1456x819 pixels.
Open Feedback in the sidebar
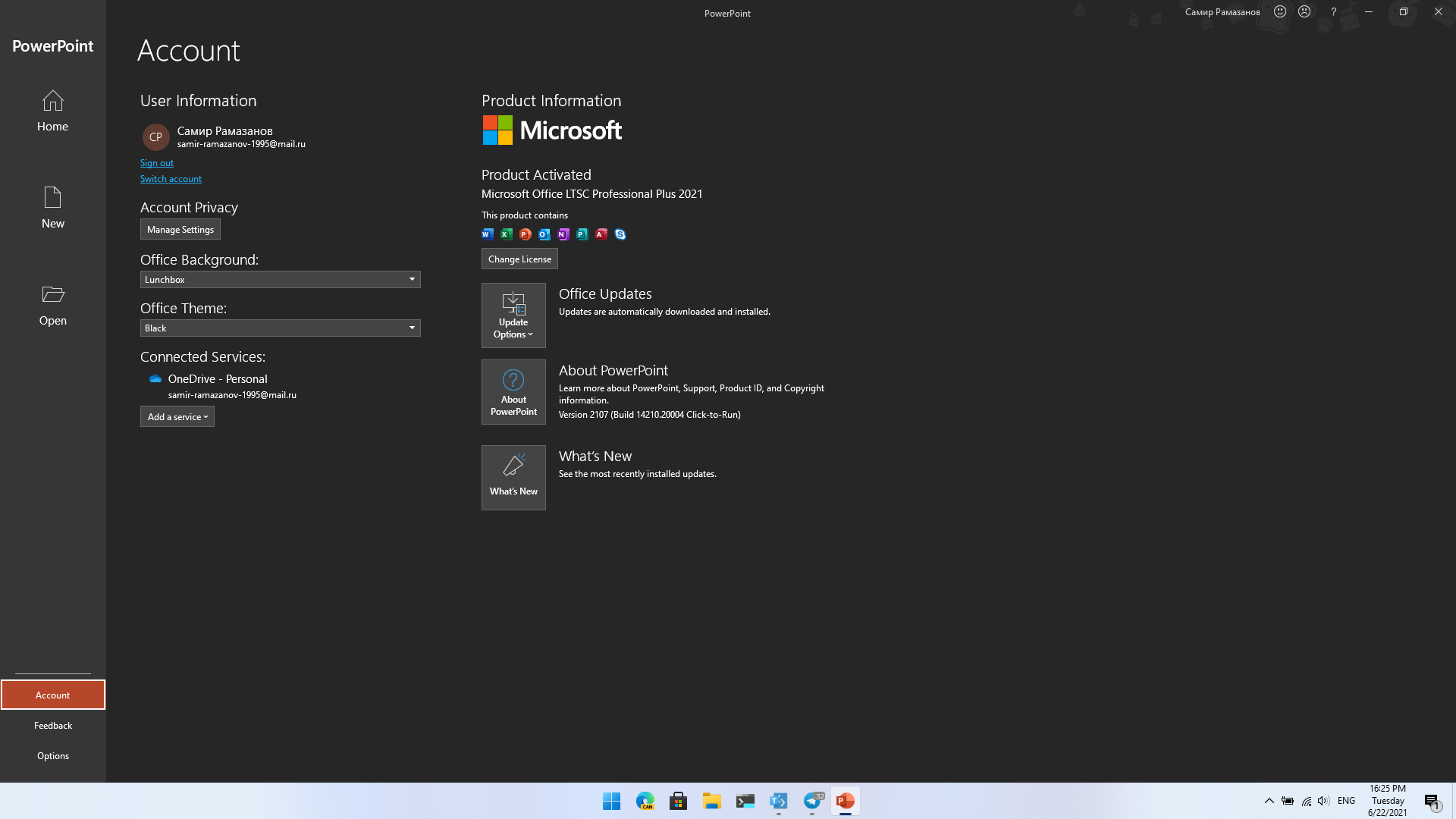(x=52, y=725)
